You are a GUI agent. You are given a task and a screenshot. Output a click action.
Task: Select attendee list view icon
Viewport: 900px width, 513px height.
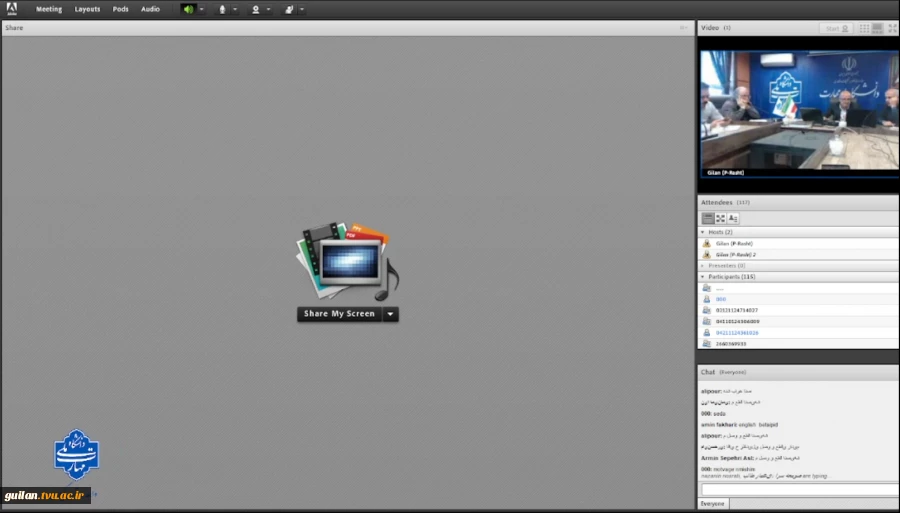[x=708, y=218]
